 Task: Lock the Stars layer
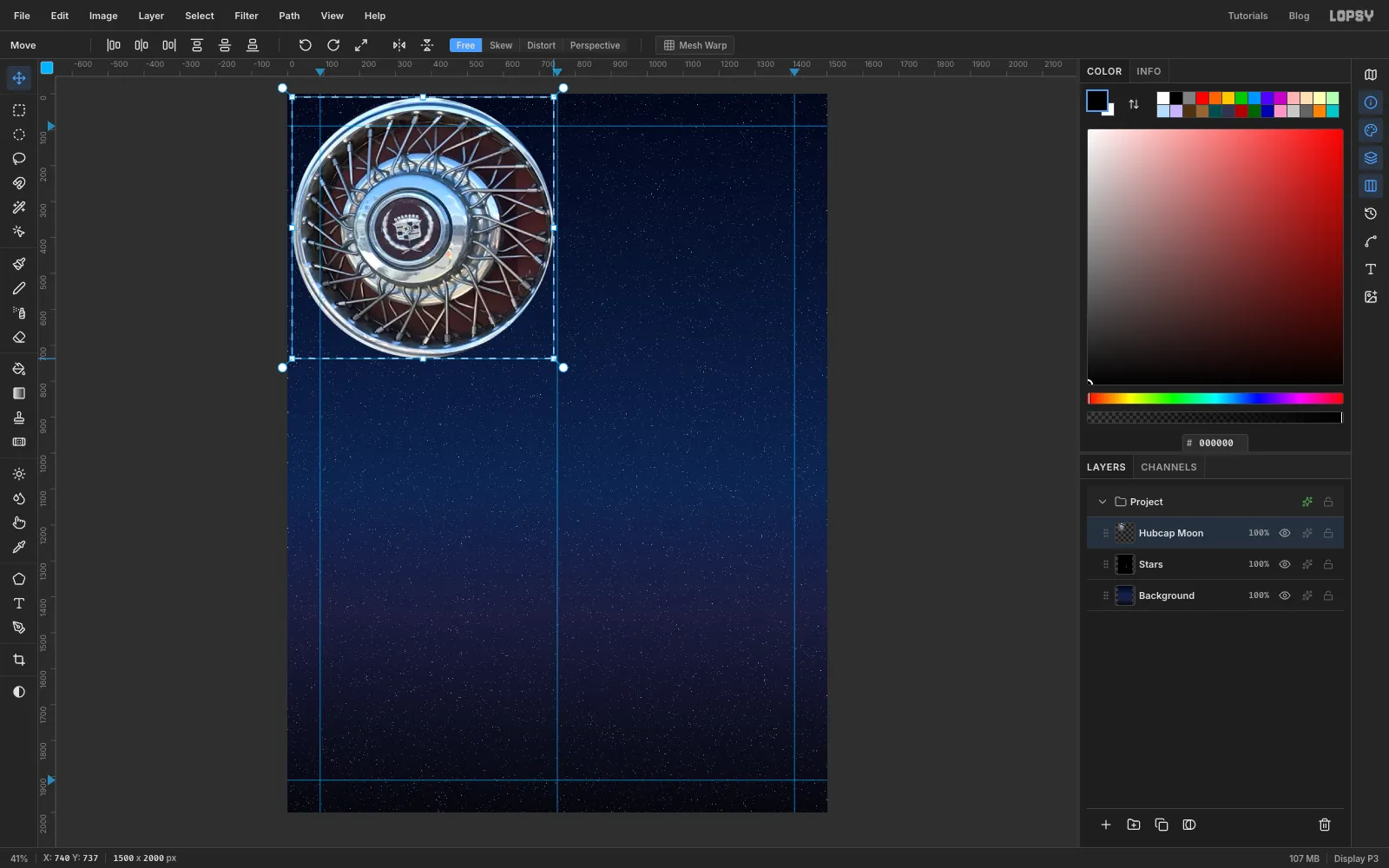pos(1328,564)
